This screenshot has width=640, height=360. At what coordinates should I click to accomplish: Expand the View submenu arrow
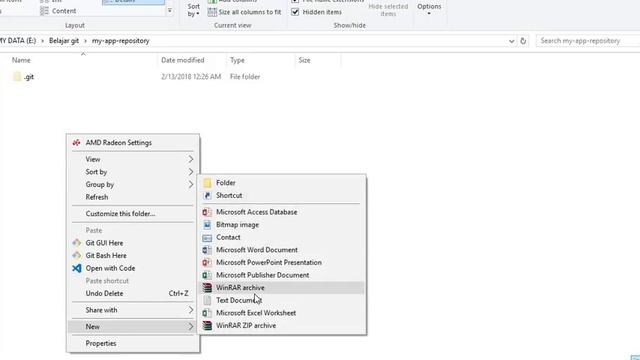(191, 159)
